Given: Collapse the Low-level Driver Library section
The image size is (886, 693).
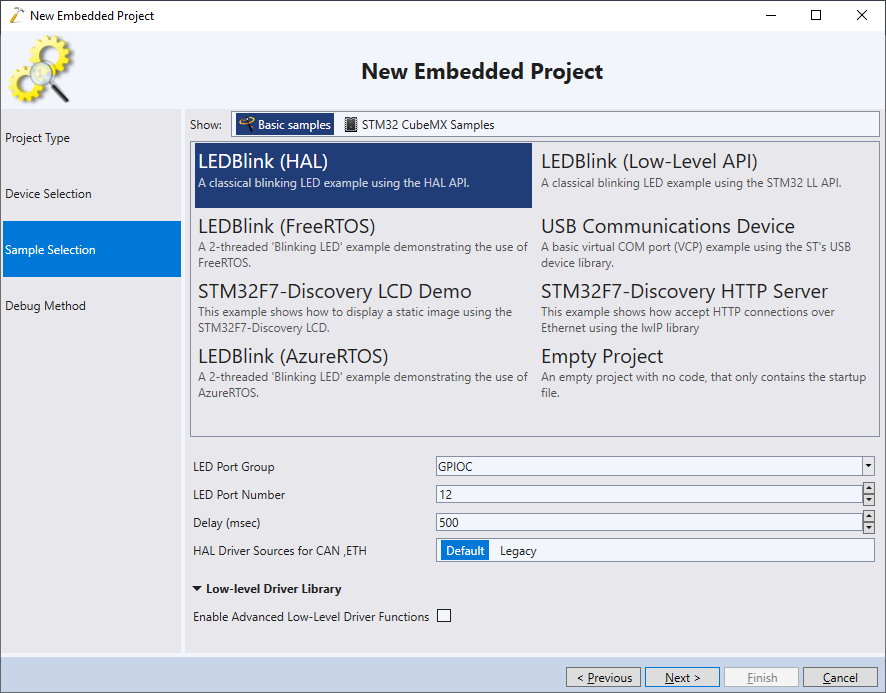Looking at the screenshot, I should (x=197, y=588).
